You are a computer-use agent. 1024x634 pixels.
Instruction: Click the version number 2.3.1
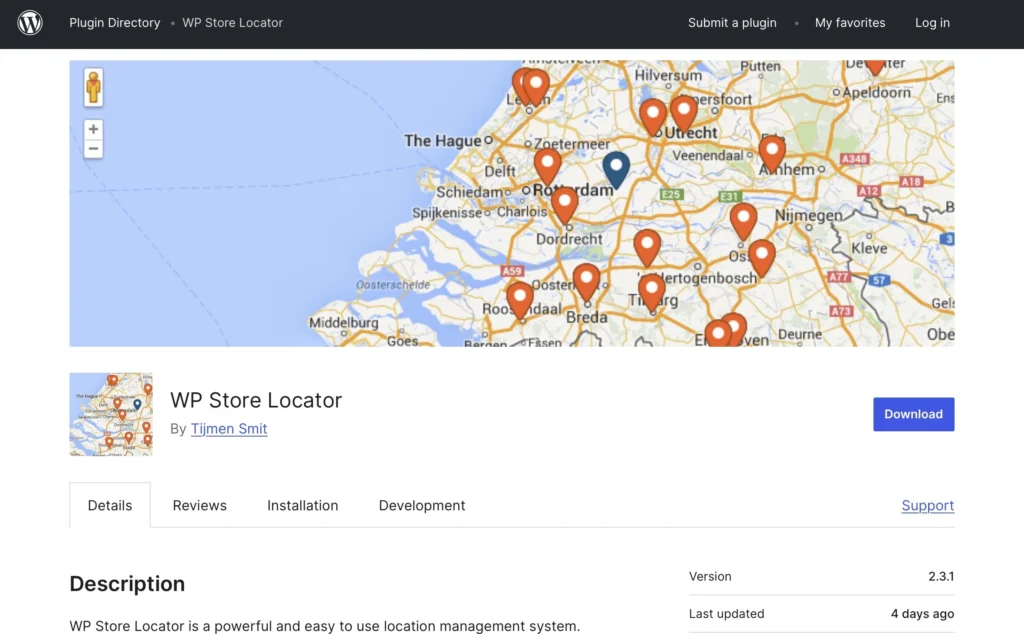coord(941,577)
